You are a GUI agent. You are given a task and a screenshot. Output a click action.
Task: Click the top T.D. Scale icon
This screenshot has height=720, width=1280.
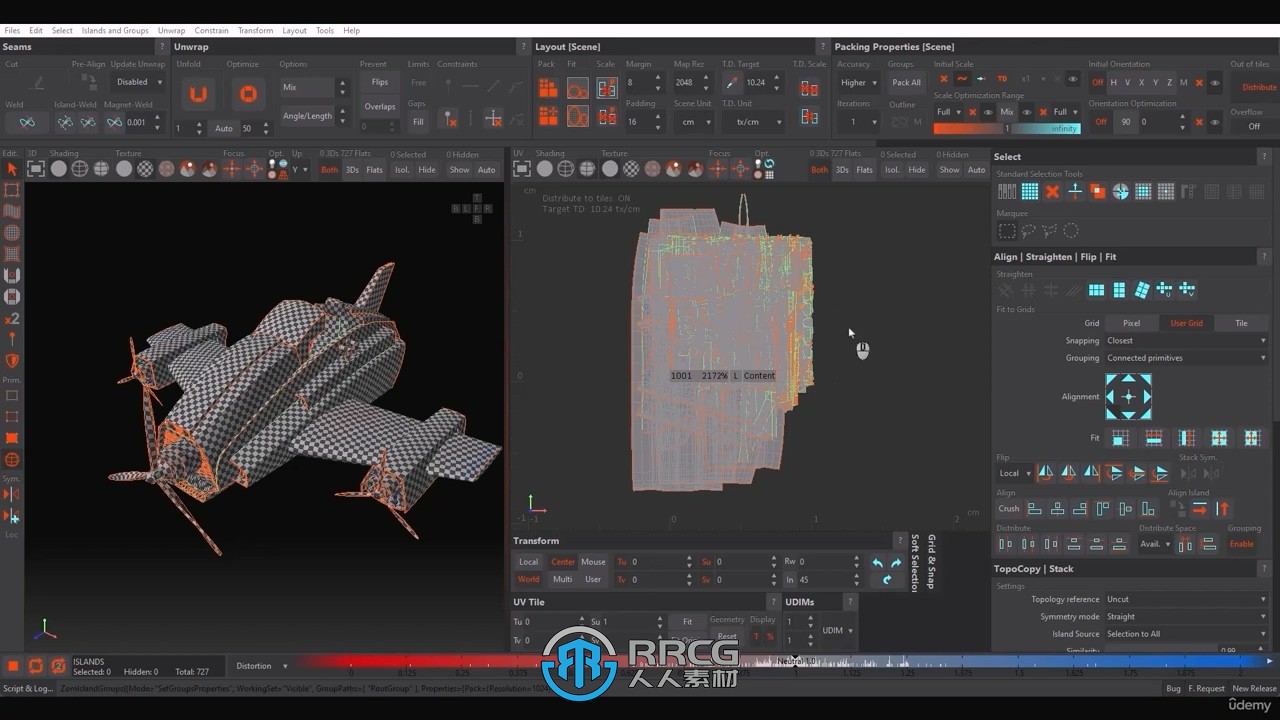809,89
